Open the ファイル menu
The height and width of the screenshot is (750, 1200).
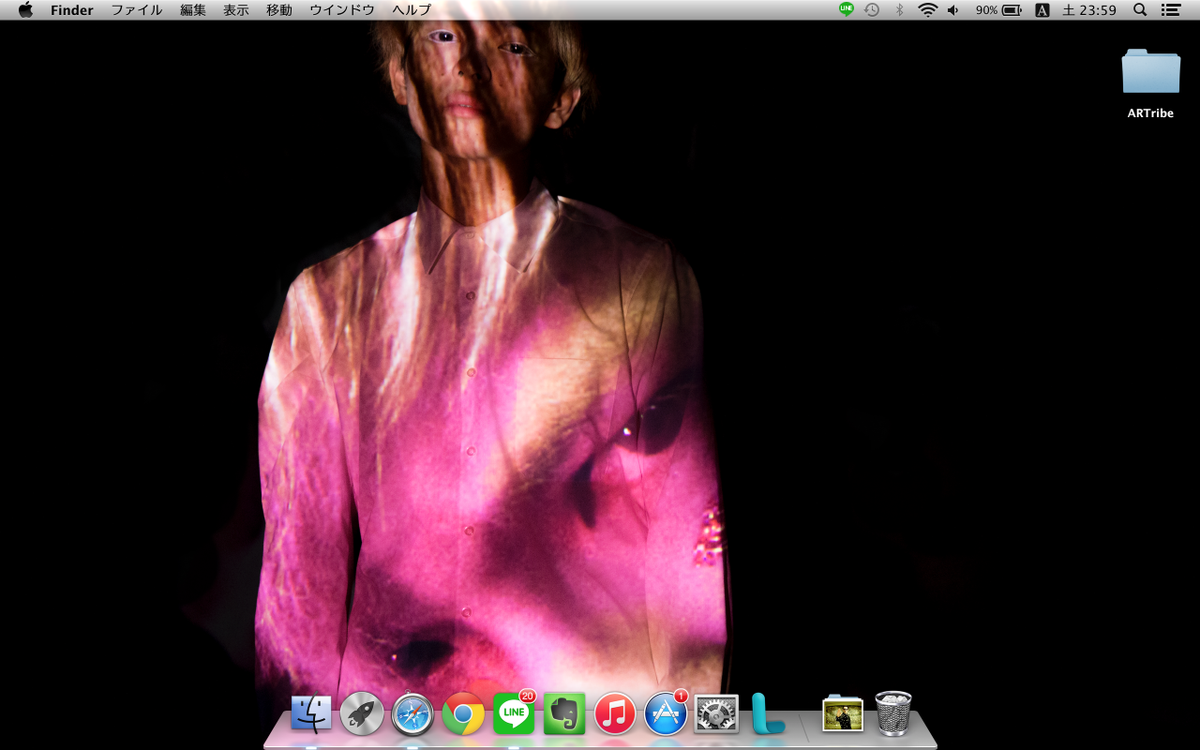point(136,10)
